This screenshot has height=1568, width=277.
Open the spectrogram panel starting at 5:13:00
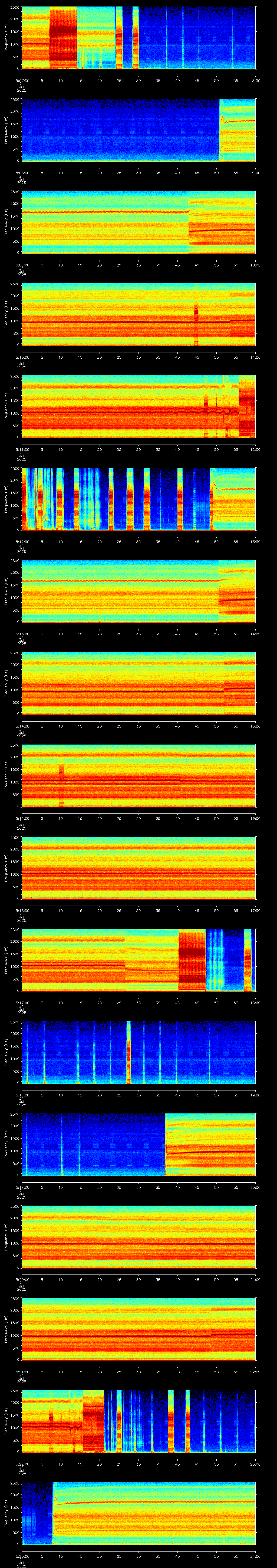[139, 591]
